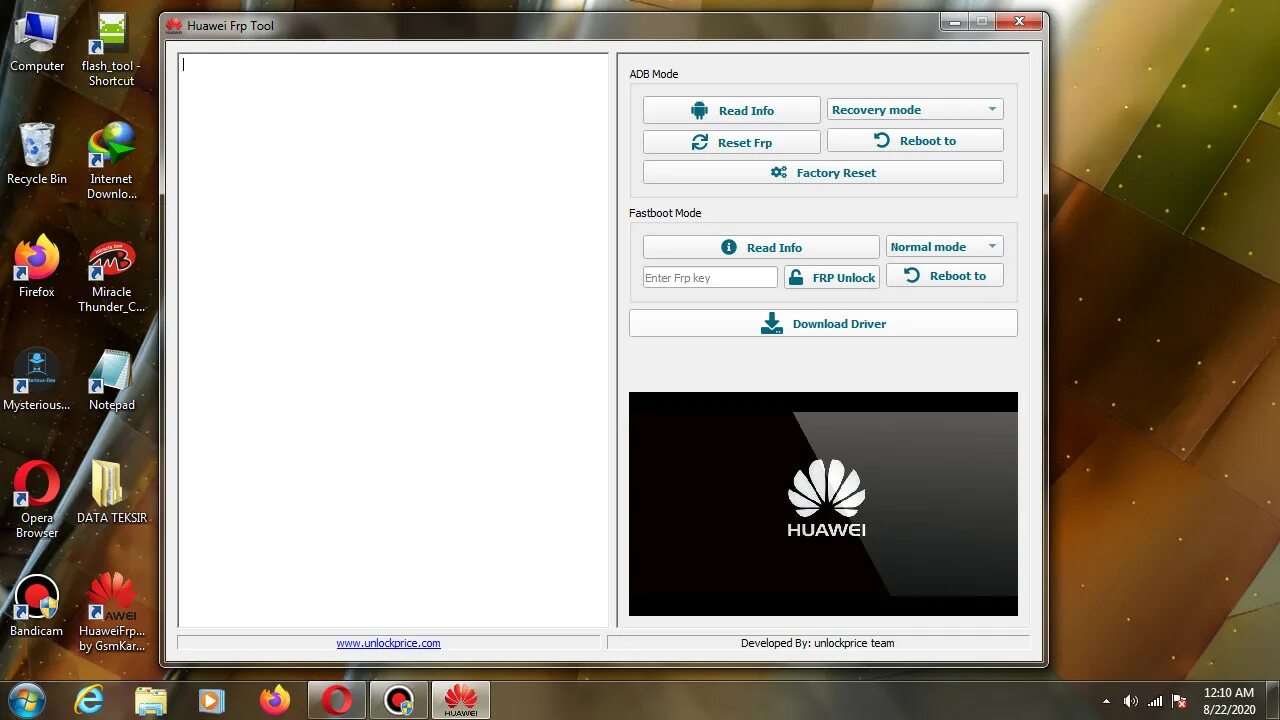Click the Factory Reset button

pyautogui.click(x=823, y=172)
